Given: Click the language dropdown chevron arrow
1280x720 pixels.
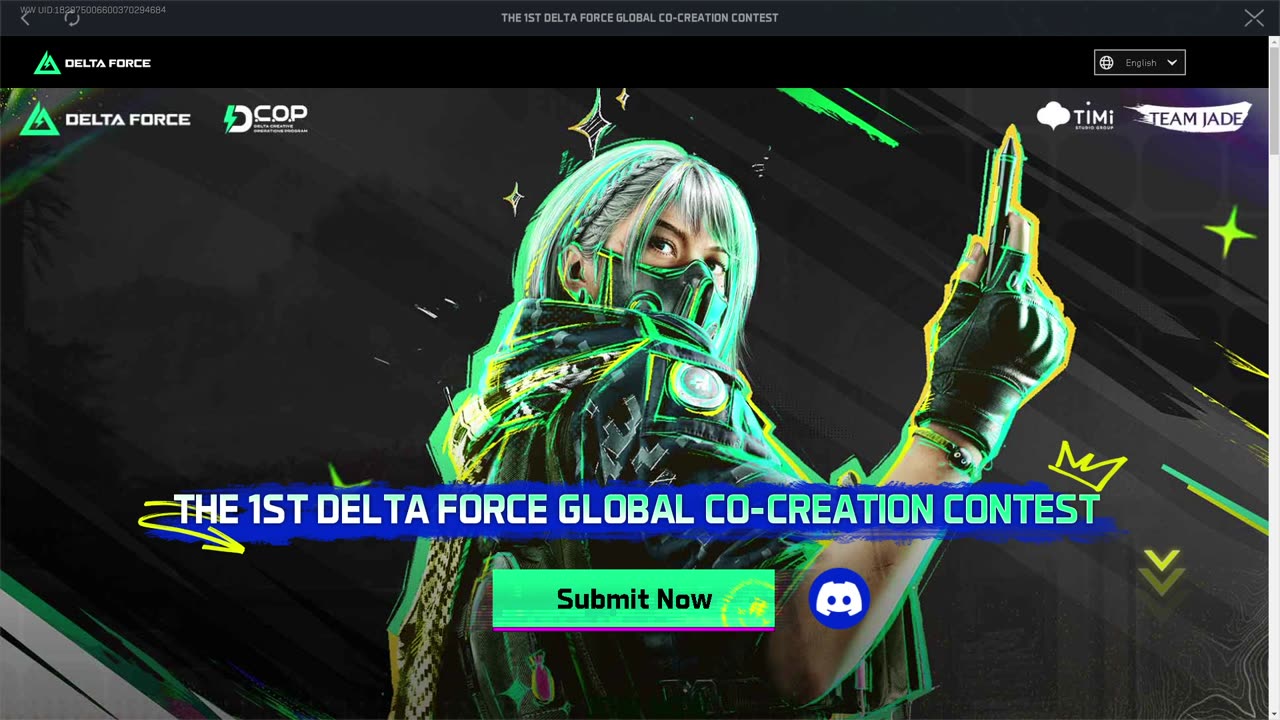Looking at the screenshot, I should 1172,63.
